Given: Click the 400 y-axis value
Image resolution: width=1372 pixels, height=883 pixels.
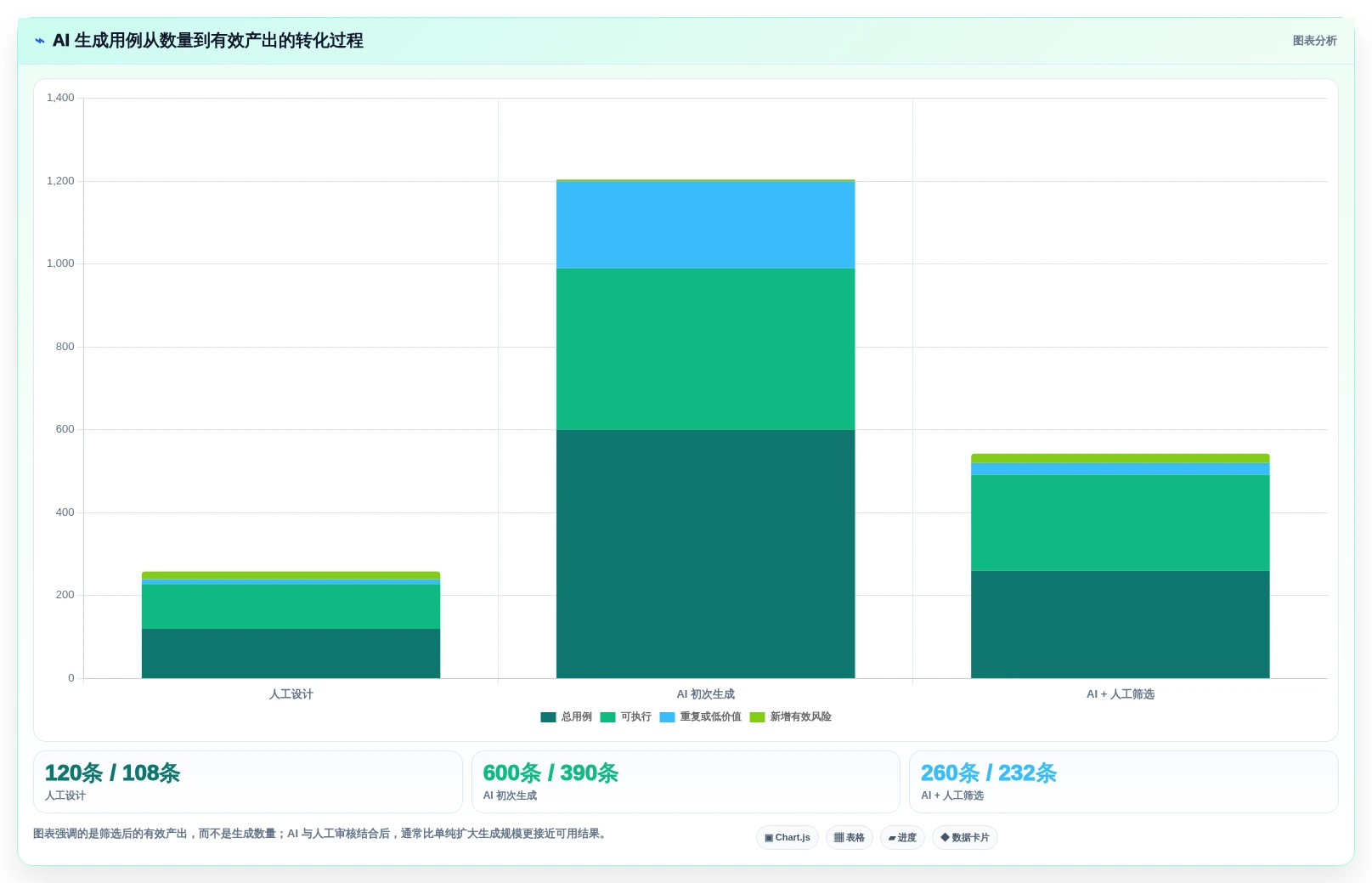Looking at the screenshot, I should click(x=65, y=512).
